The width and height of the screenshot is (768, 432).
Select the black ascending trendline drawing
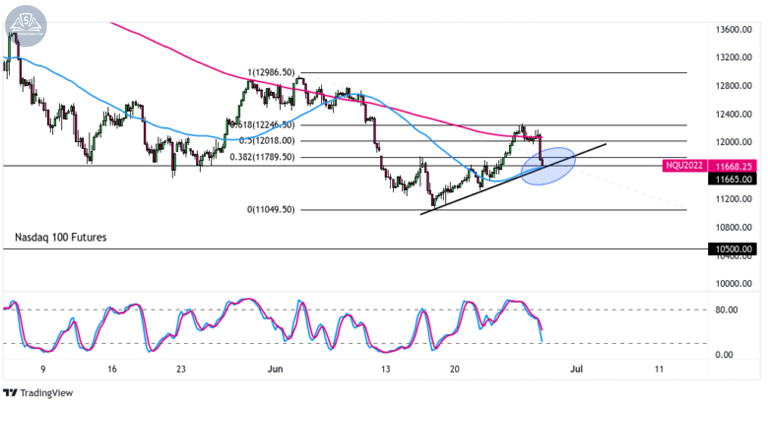point(513,179)
